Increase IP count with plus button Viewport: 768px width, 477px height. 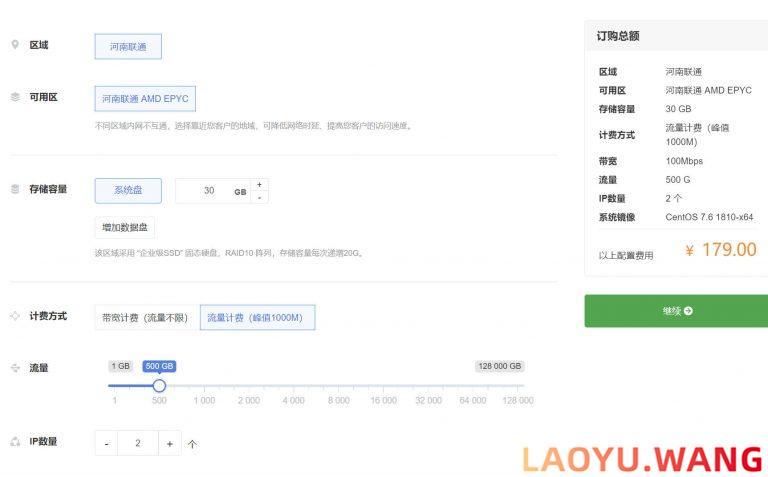click(x=169, y=443)
